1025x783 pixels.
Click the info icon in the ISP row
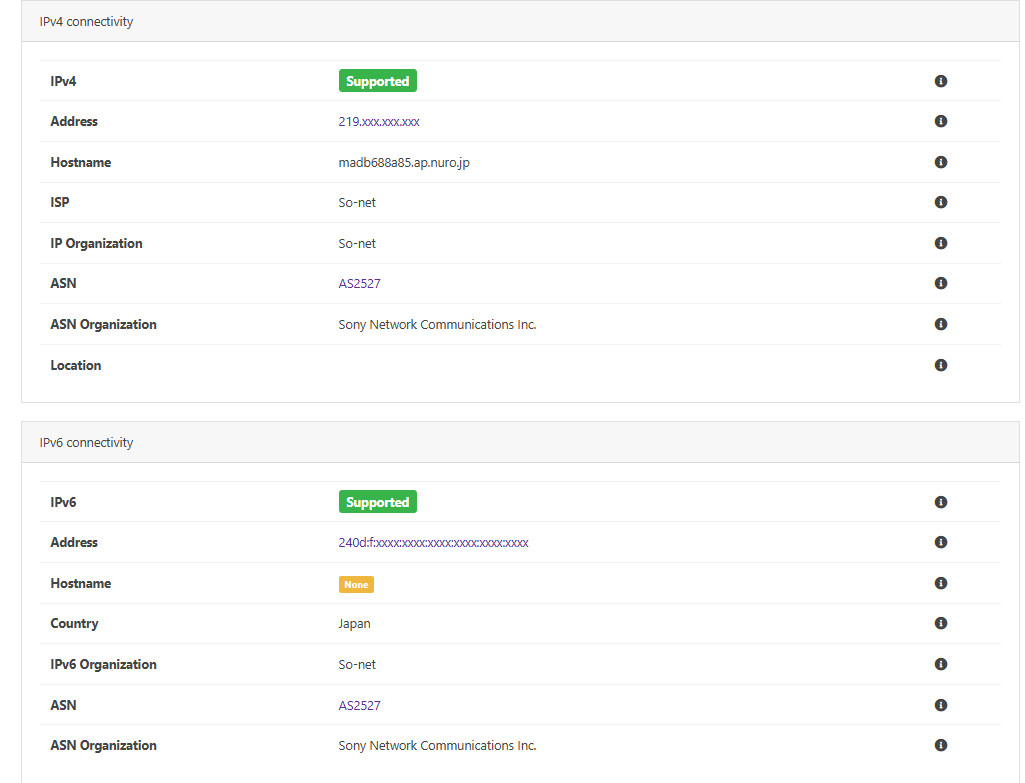point(941,202)
